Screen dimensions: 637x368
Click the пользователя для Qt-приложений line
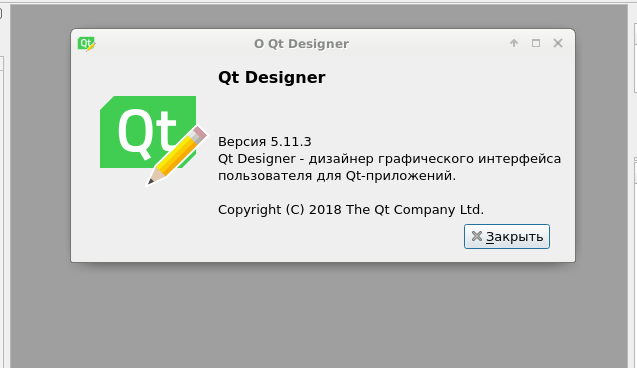coord(337,175)
